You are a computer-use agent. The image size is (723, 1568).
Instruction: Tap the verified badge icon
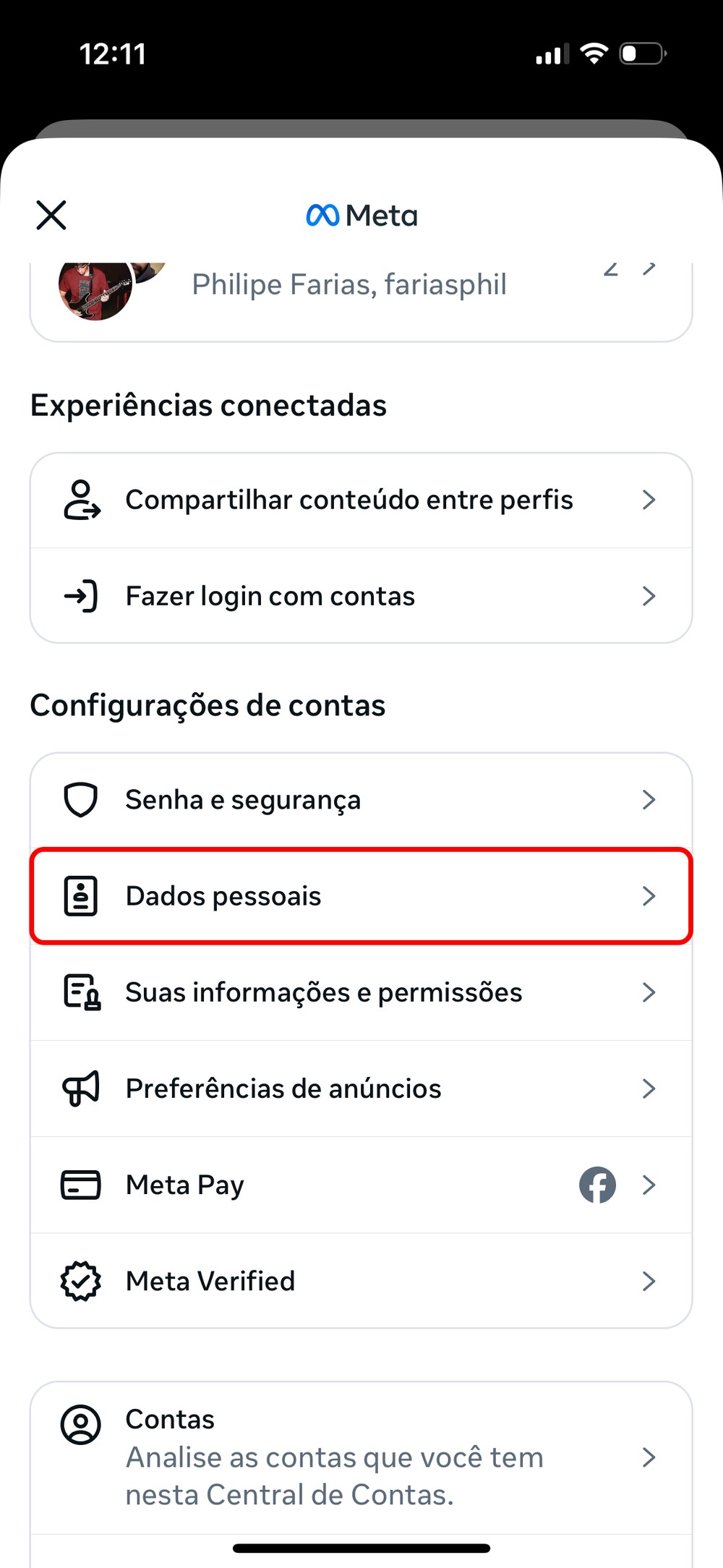point(81,1281)
